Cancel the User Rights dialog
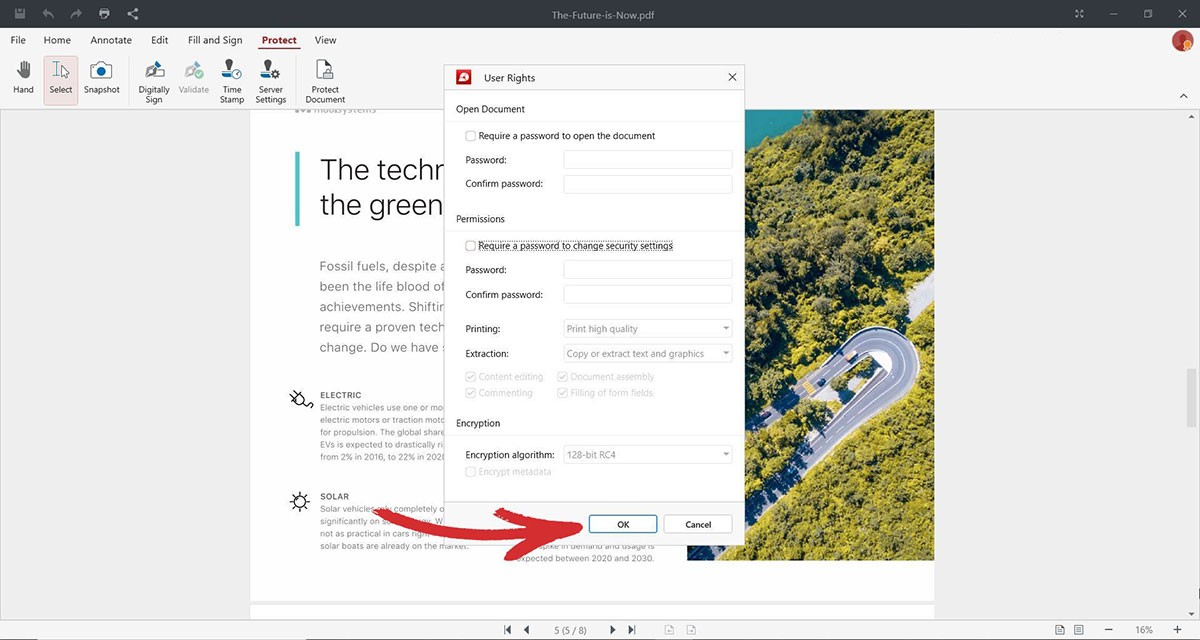 698,524
